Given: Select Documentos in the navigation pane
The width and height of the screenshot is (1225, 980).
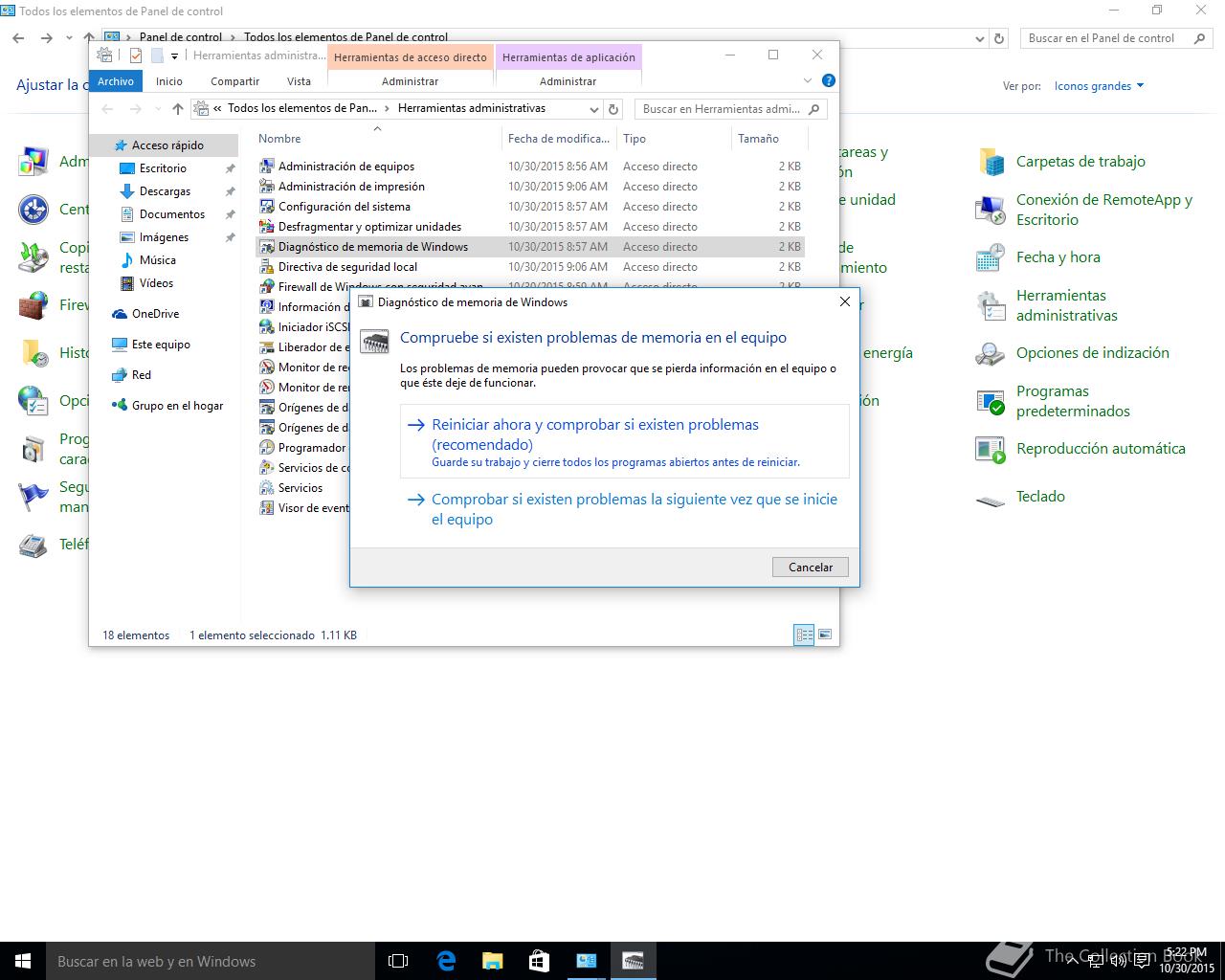Looking at the screenshot, I should [172, 214].
